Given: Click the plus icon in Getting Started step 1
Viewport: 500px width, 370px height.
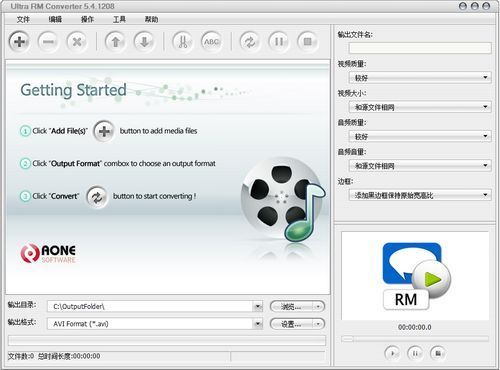Looking at the screenshot, I should pyautogui.click(x=104, y=131).
